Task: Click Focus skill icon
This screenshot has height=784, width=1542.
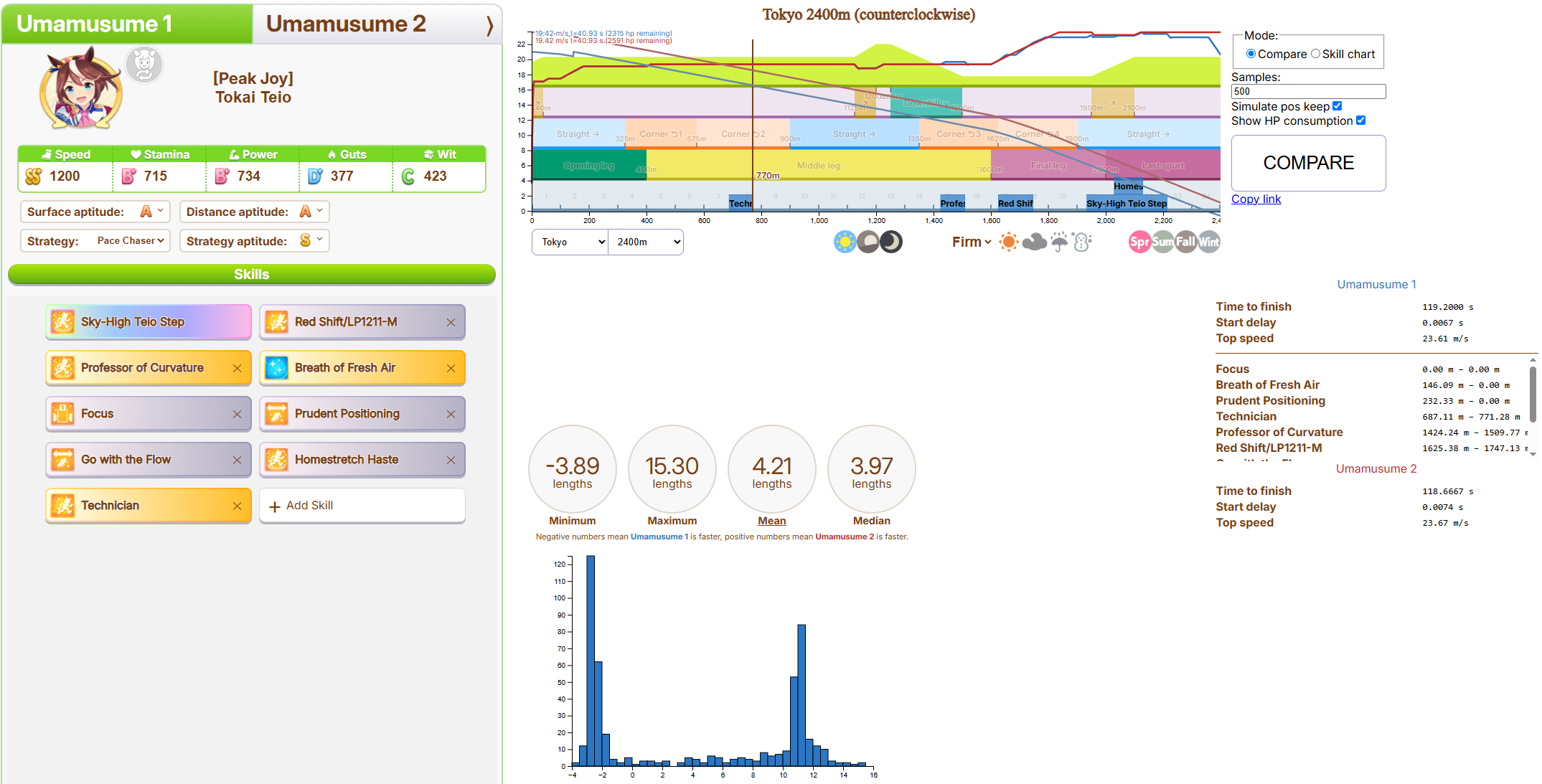Action: point(62,414)
